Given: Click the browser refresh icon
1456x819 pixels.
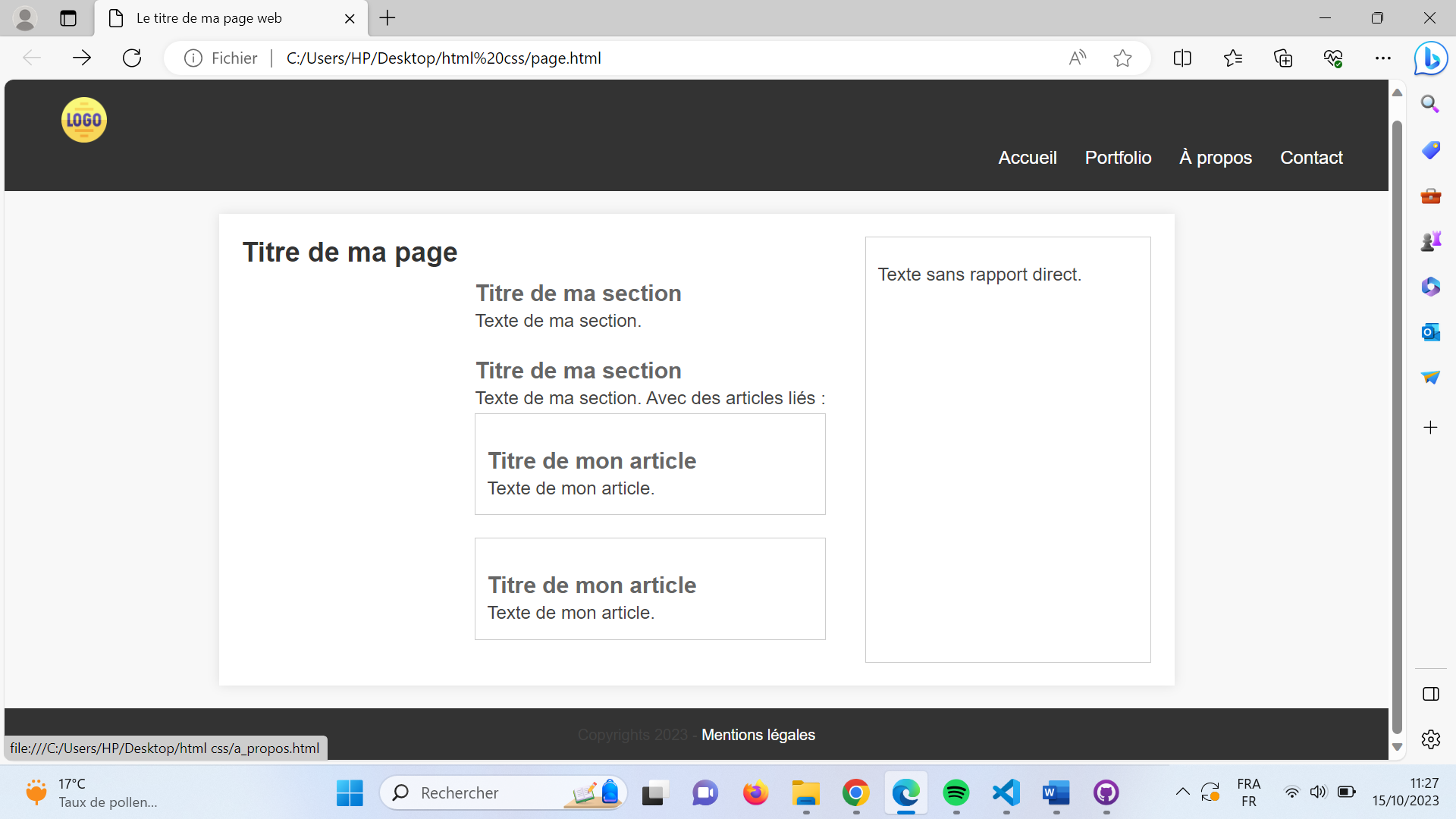Looking at the screenshot, I should 132,58.
